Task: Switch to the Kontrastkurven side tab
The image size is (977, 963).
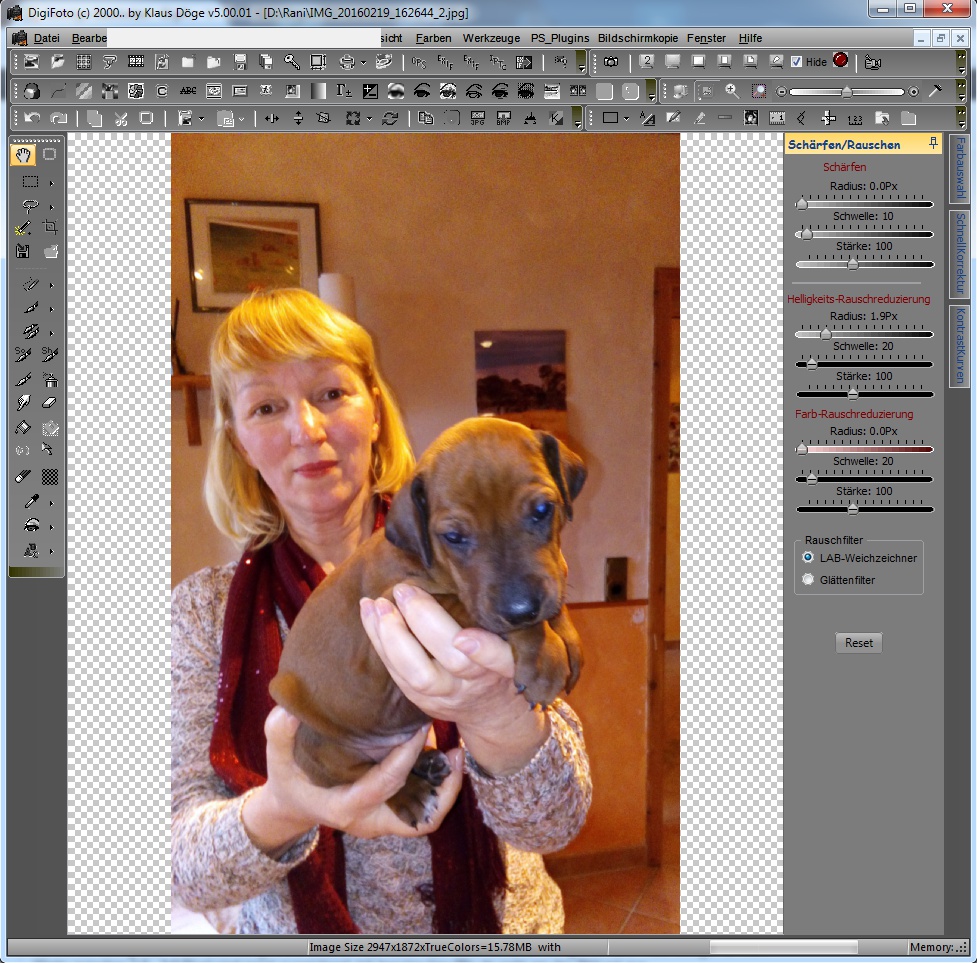Action: point(958,345)
